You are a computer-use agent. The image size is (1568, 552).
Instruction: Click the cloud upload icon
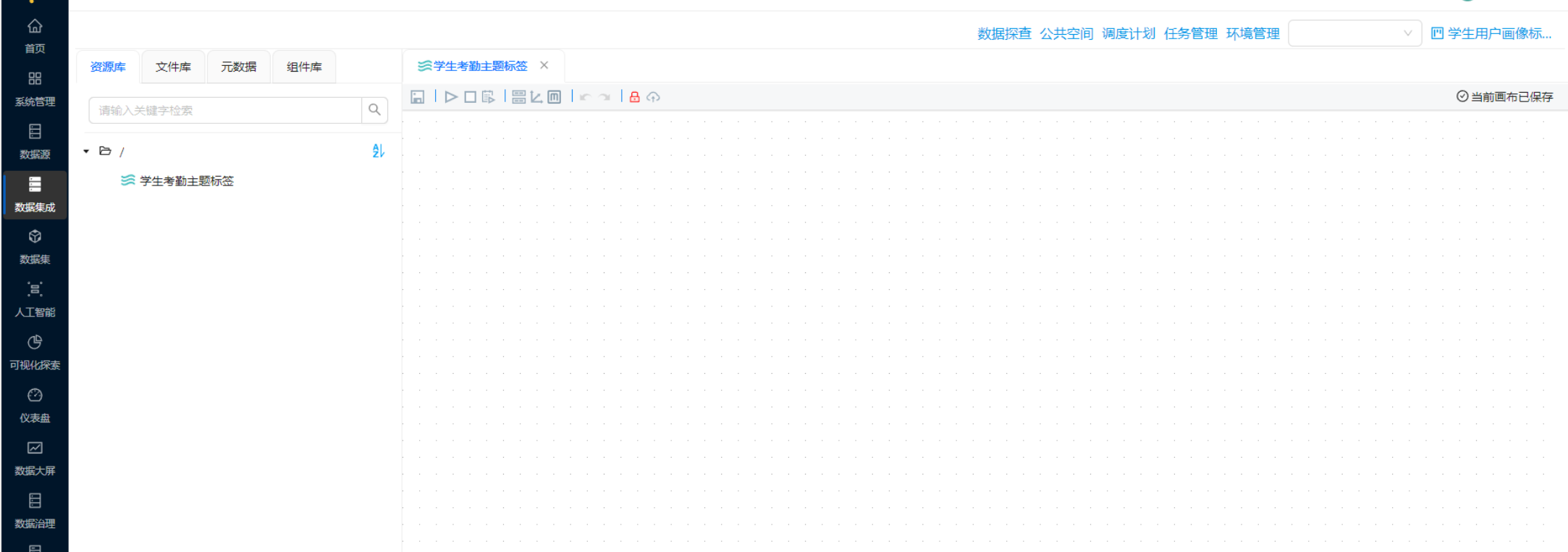[654, 97]
